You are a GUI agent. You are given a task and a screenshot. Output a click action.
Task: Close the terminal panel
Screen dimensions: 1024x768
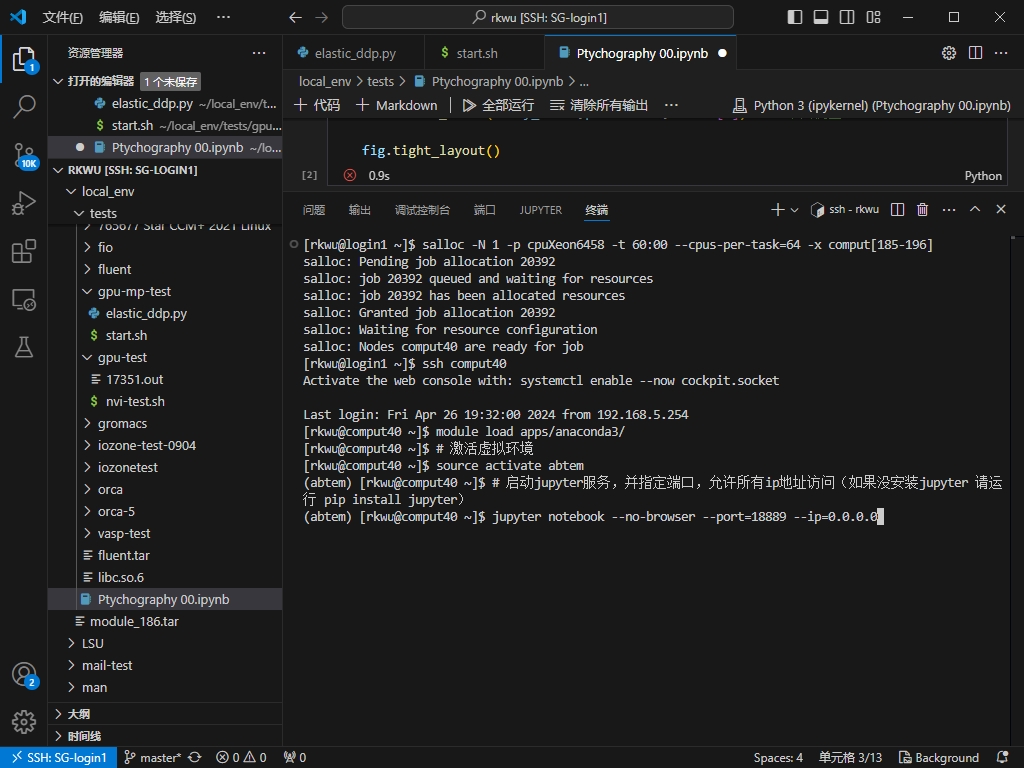pyautogui.click(x=1001, y=209)
